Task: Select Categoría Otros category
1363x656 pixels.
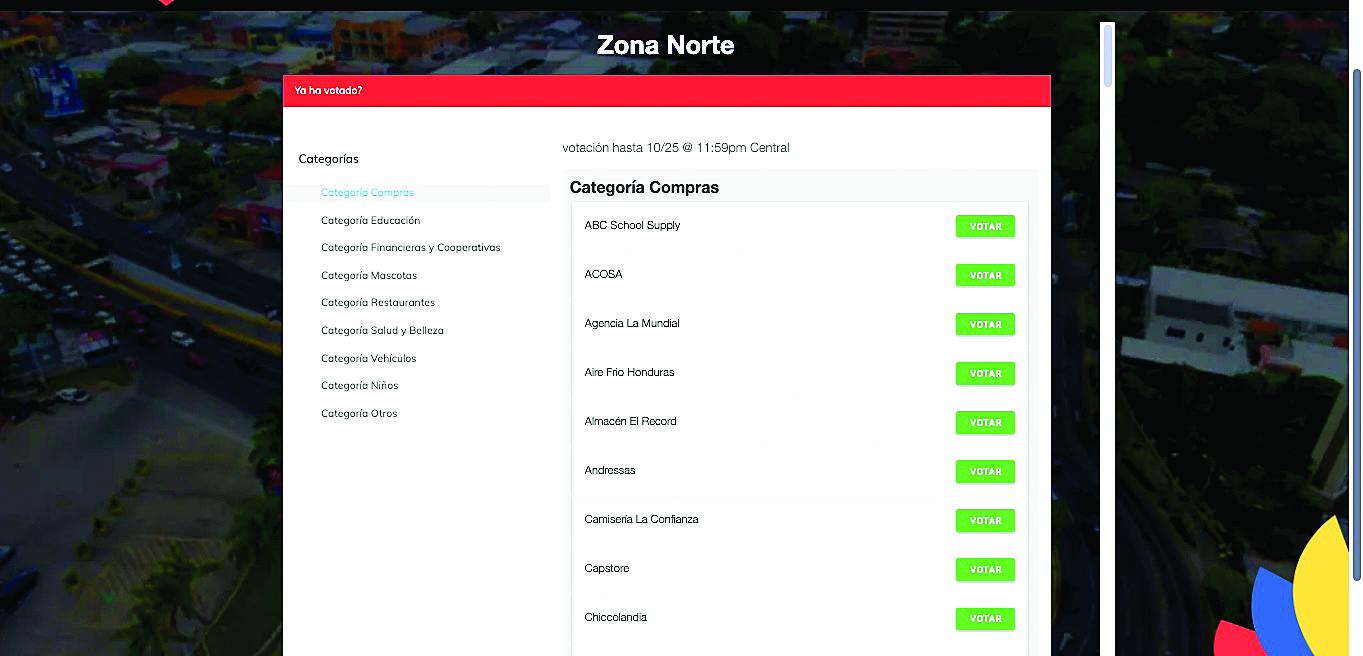Action: [359, 414]
